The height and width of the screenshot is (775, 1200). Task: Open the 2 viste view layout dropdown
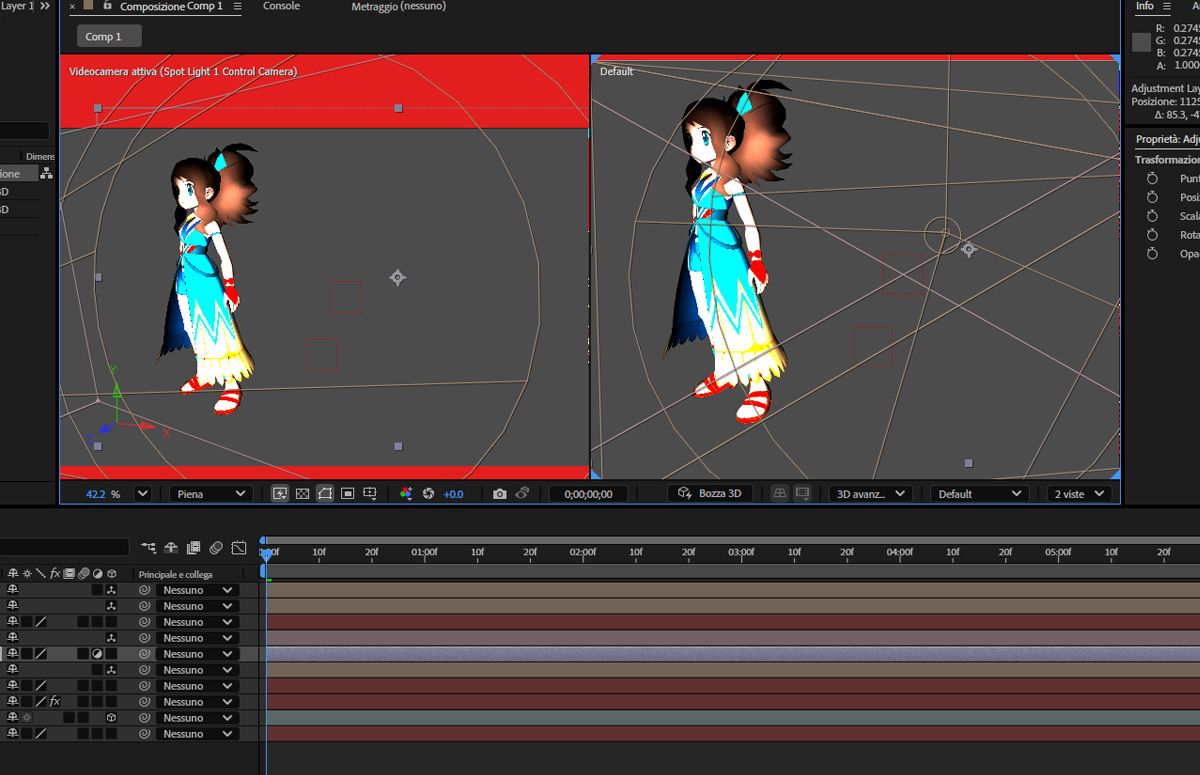point(1079,494)
